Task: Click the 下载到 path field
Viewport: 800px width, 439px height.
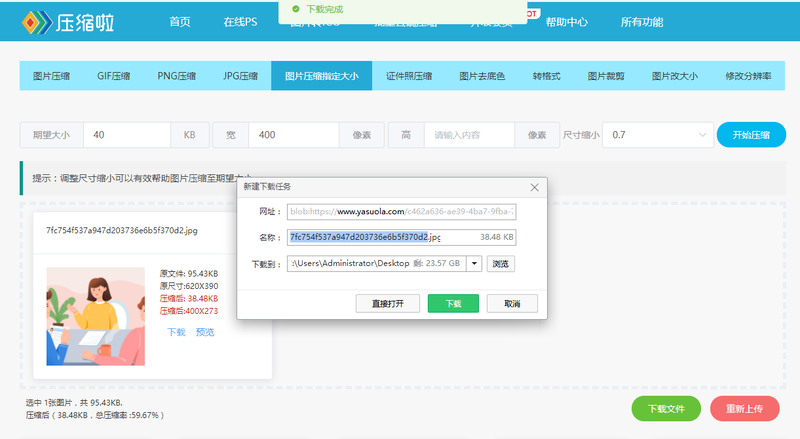Action: [377, 263]
